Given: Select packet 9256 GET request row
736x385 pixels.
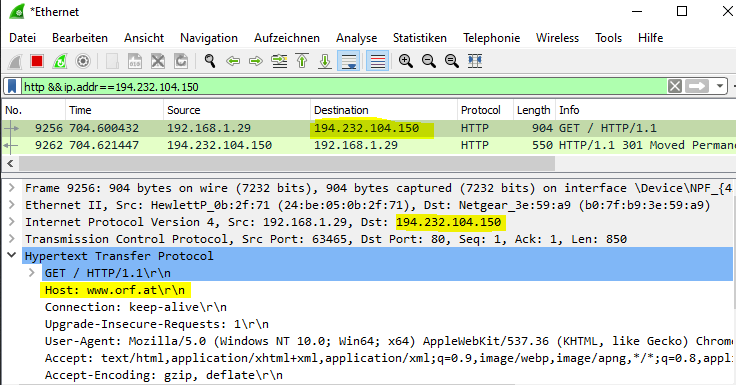Looking at the screenshot, I should pyautogui.click(x=369, y=128).
